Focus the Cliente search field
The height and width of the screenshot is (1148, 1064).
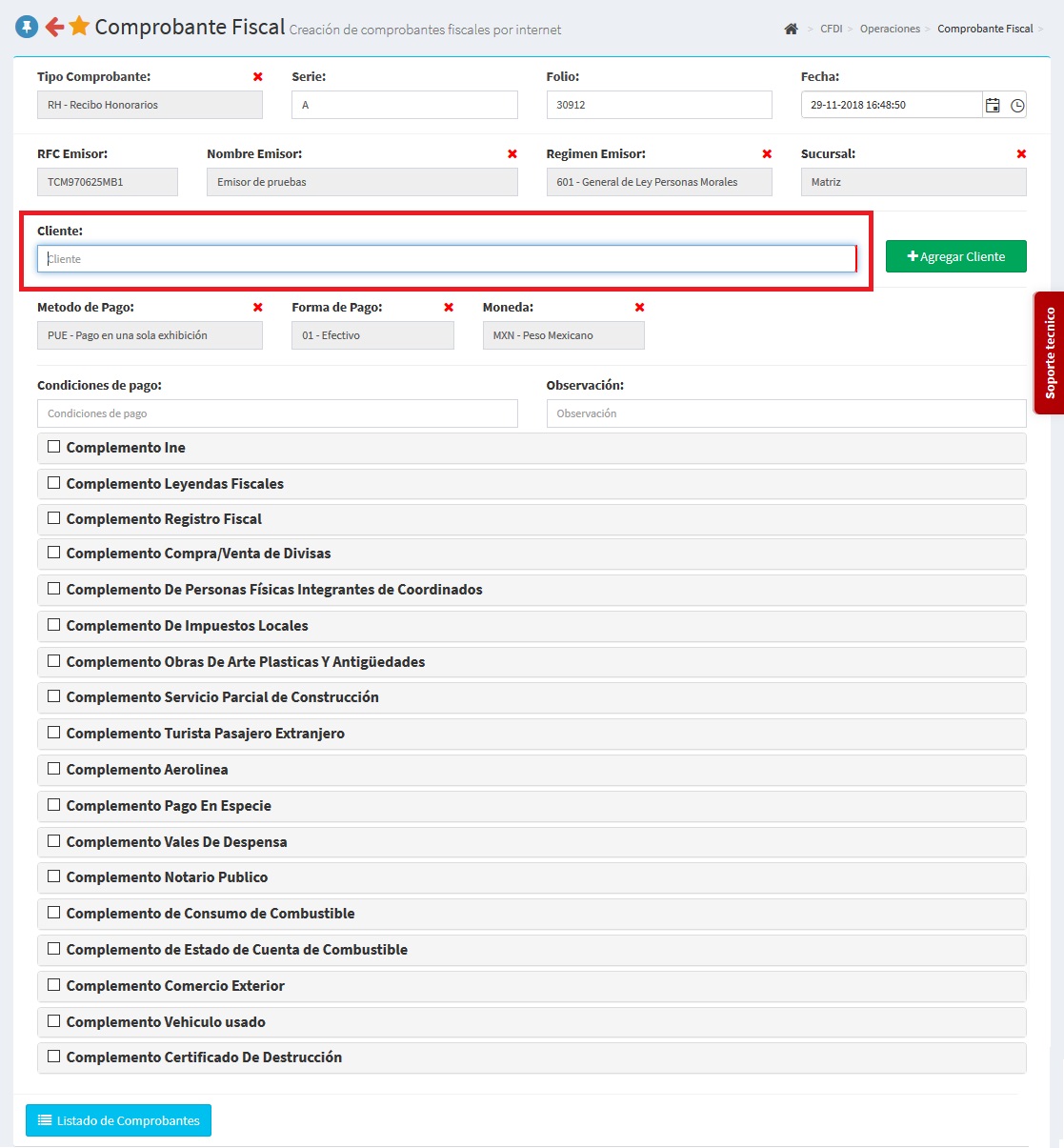click(446, 259)
